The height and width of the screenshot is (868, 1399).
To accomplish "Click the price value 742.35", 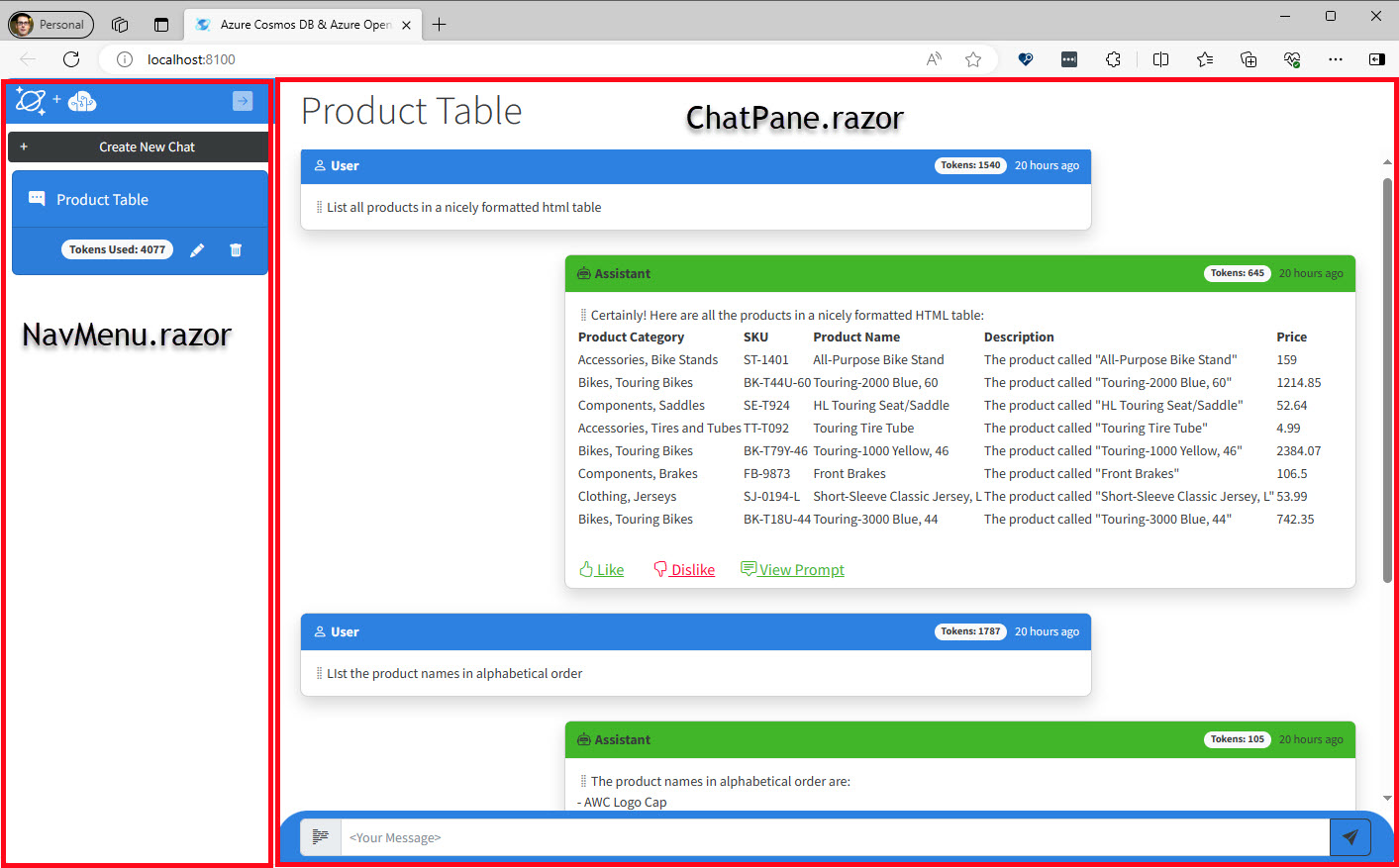I will click(x=1295, y=519).
